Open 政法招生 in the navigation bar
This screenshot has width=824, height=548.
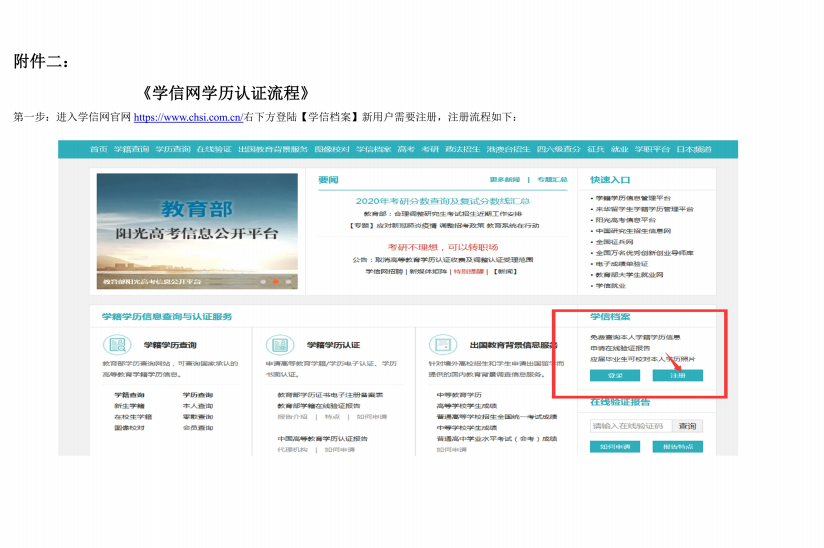pyautogui.click(x=463, y=149)
